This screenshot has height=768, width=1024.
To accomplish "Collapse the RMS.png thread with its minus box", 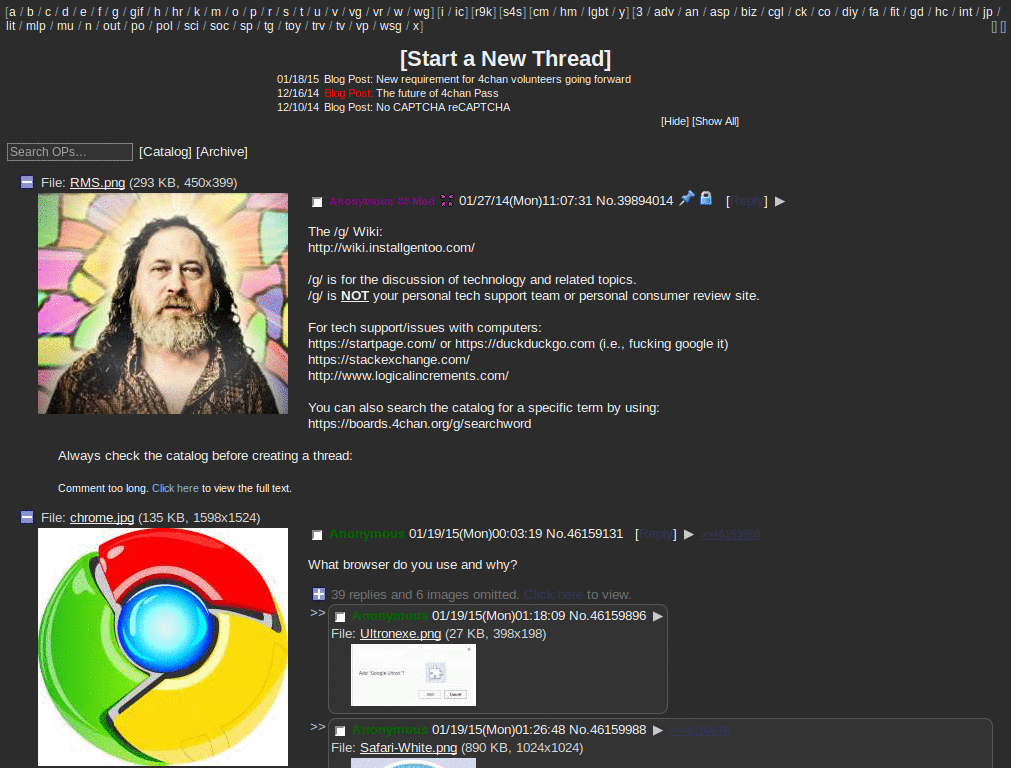I will tap(26, 182).
